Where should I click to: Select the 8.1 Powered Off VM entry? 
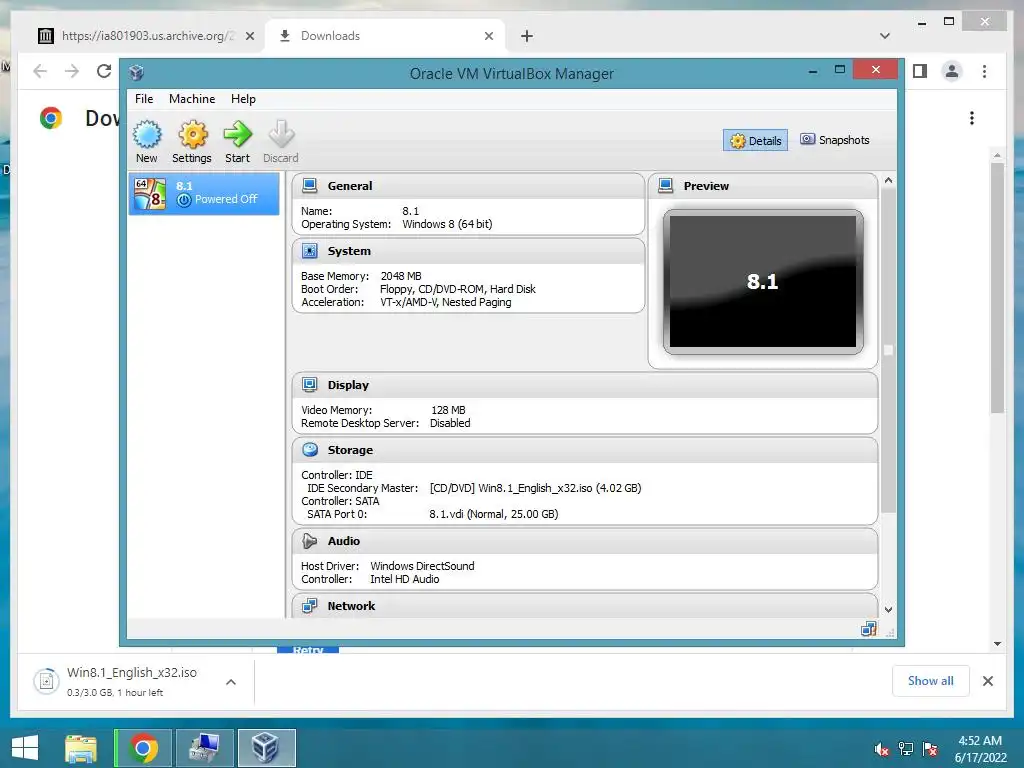(204, 193)
